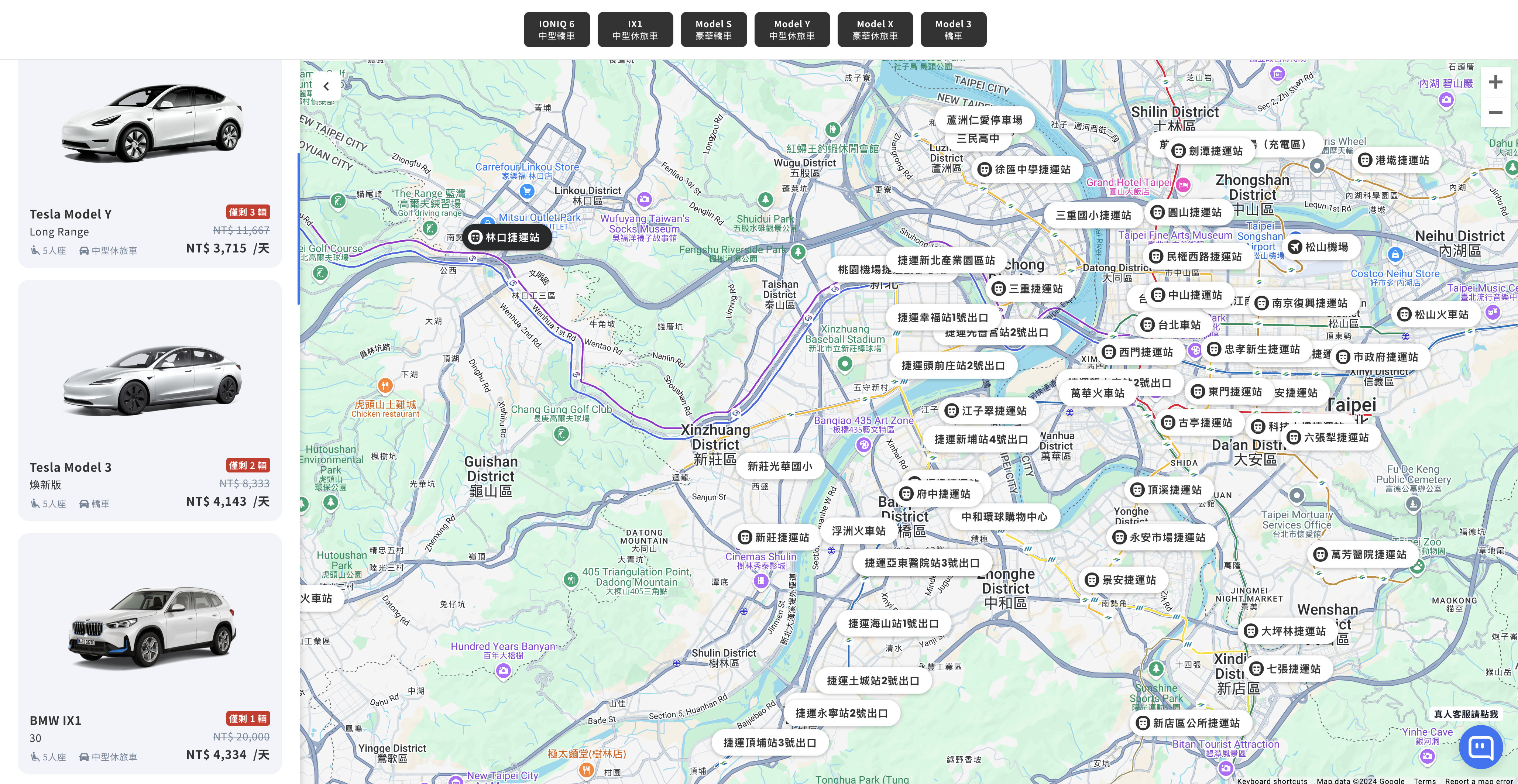Select the 古亭捷運站 map marker

pyautogui.click(x=1199, y=423)
